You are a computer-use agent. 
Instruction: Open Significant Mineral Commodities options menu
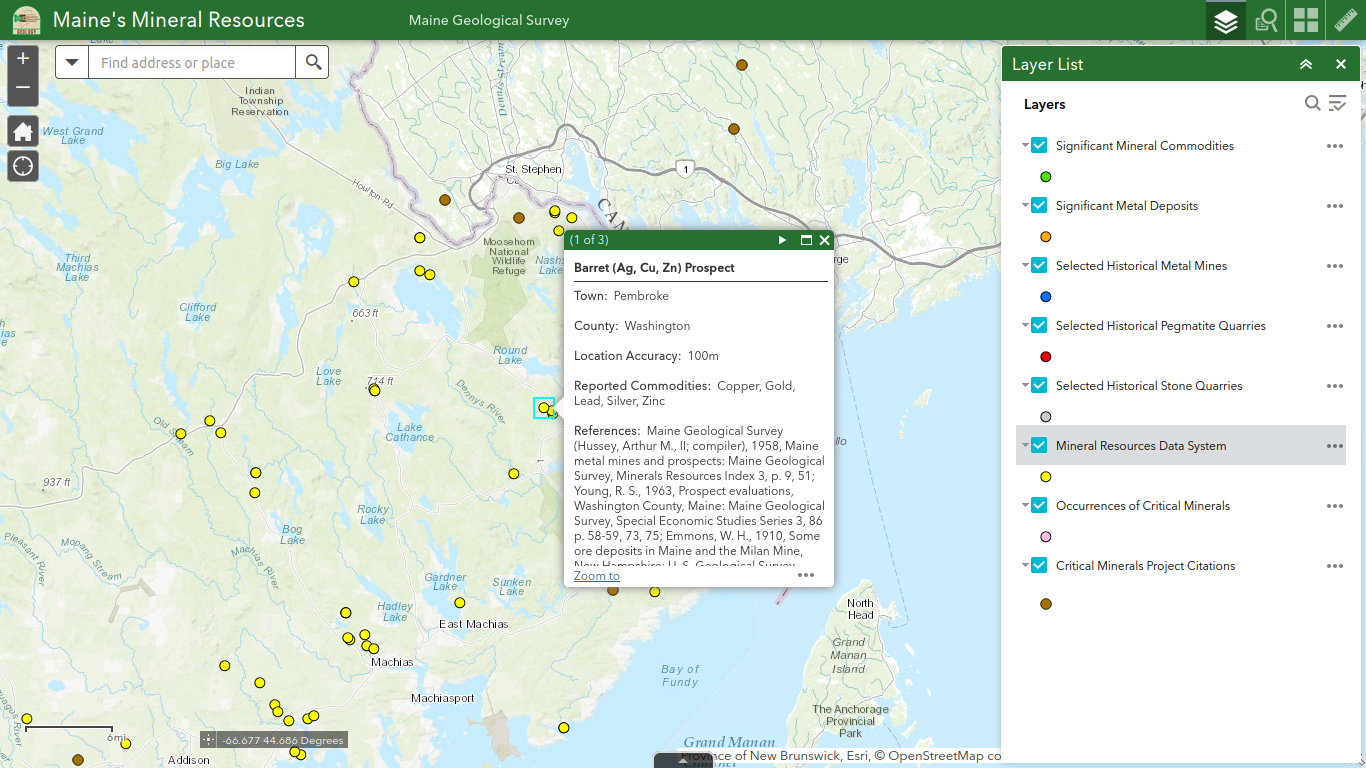(x=1335, y=146)
